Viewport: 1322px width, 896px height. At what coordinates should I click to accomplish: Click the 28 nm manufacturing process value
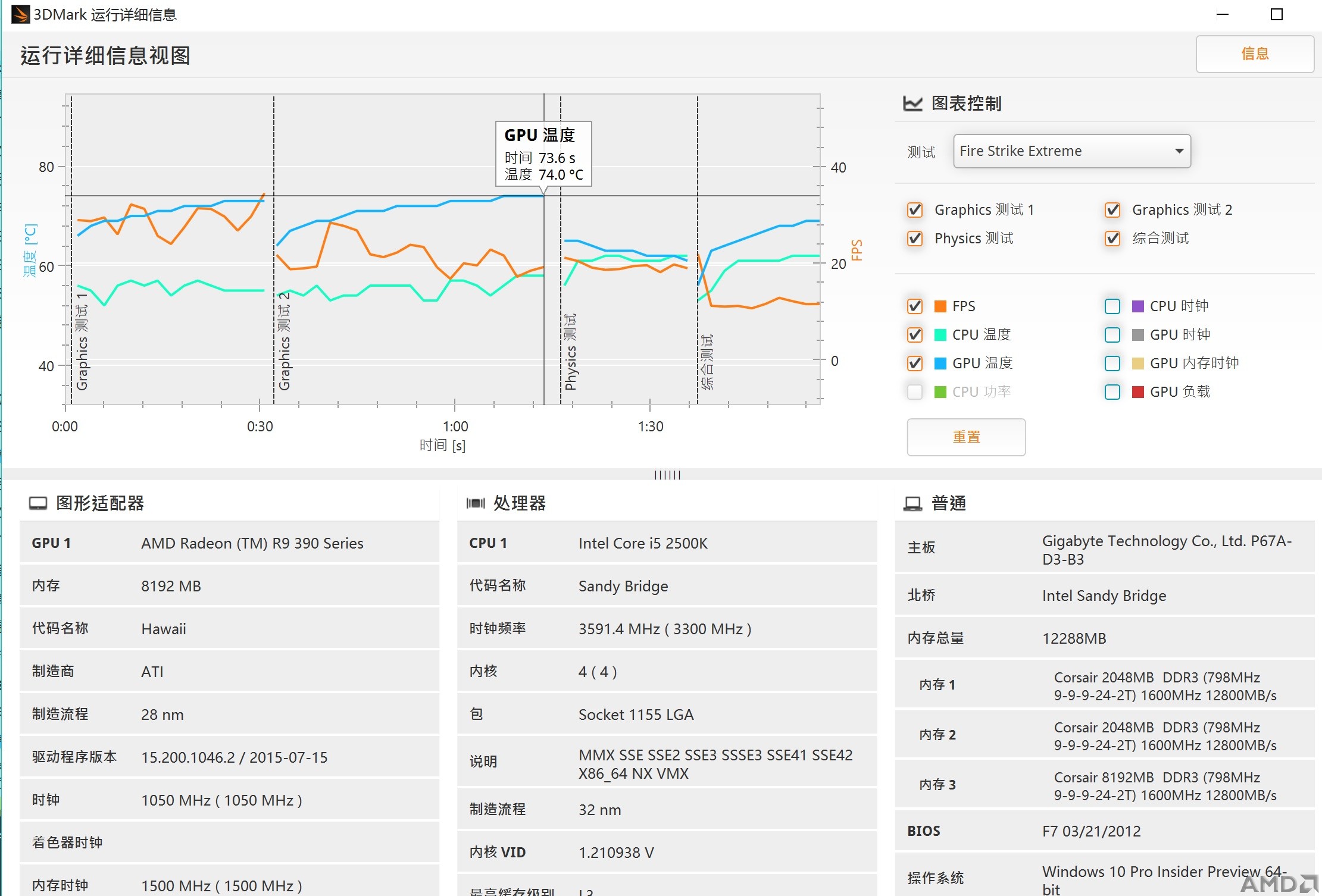click(162, 715)
